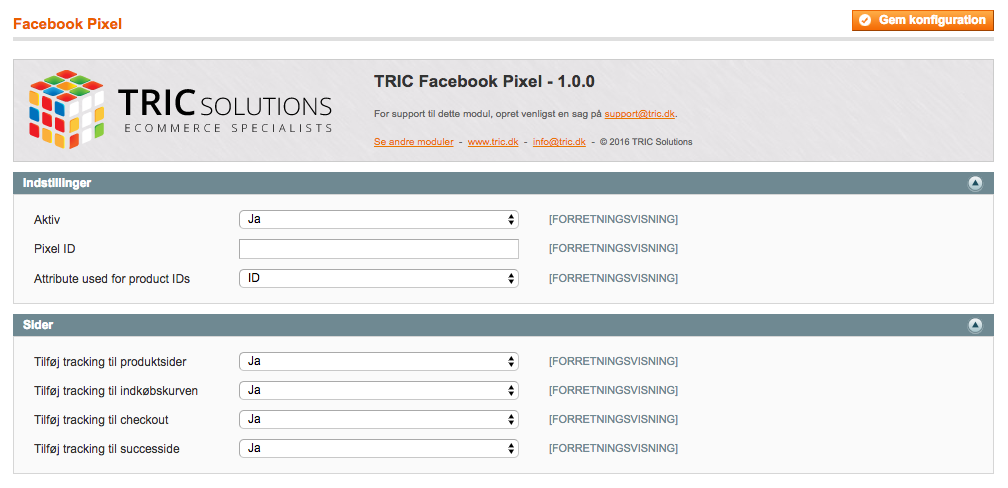Open Tilføj tracking til successide dropdown

[x=378, y=448]
